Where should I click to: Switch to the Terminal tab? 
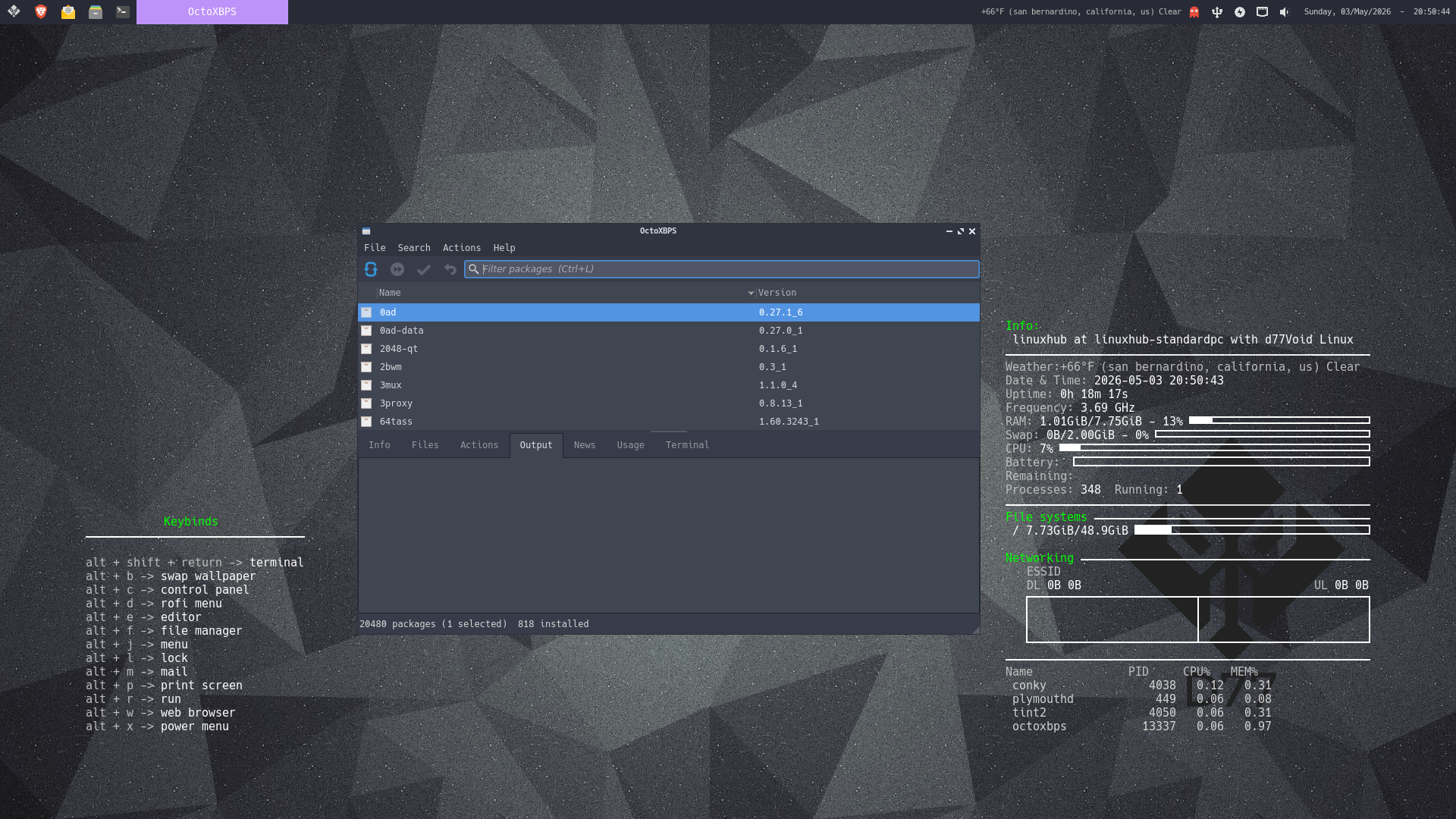click(687, 445)
